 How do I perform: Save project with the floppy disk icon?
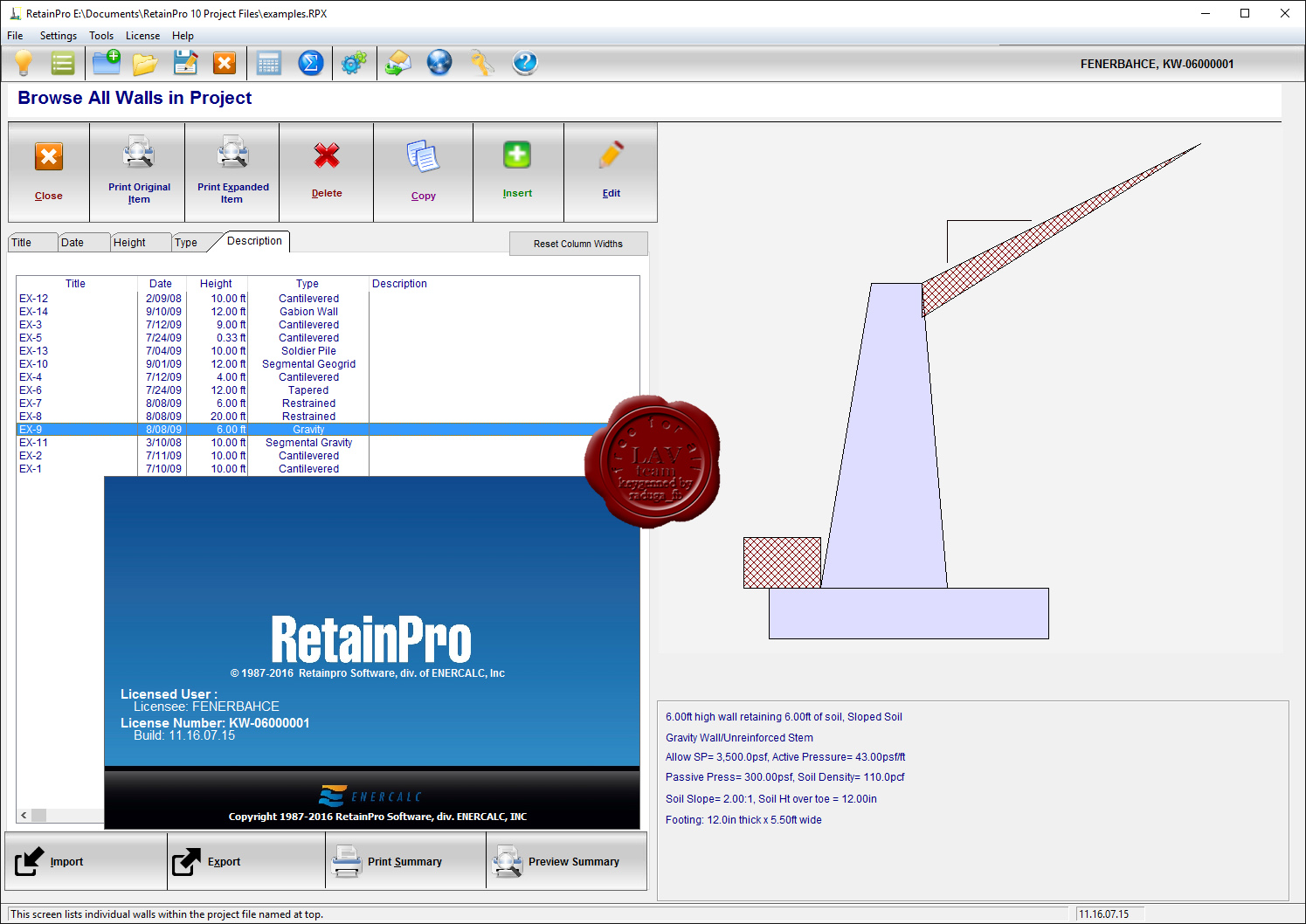185,63
